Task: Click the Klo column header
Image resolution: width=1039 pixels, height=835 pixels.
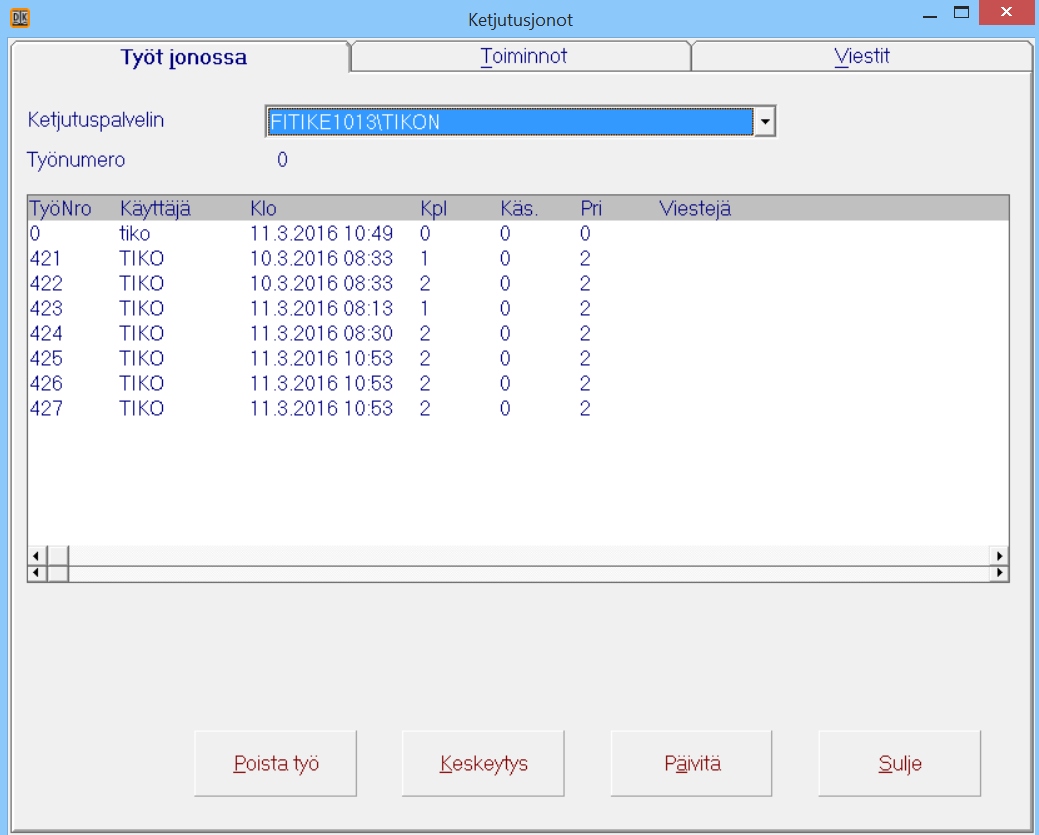Action: coord(263,209)
